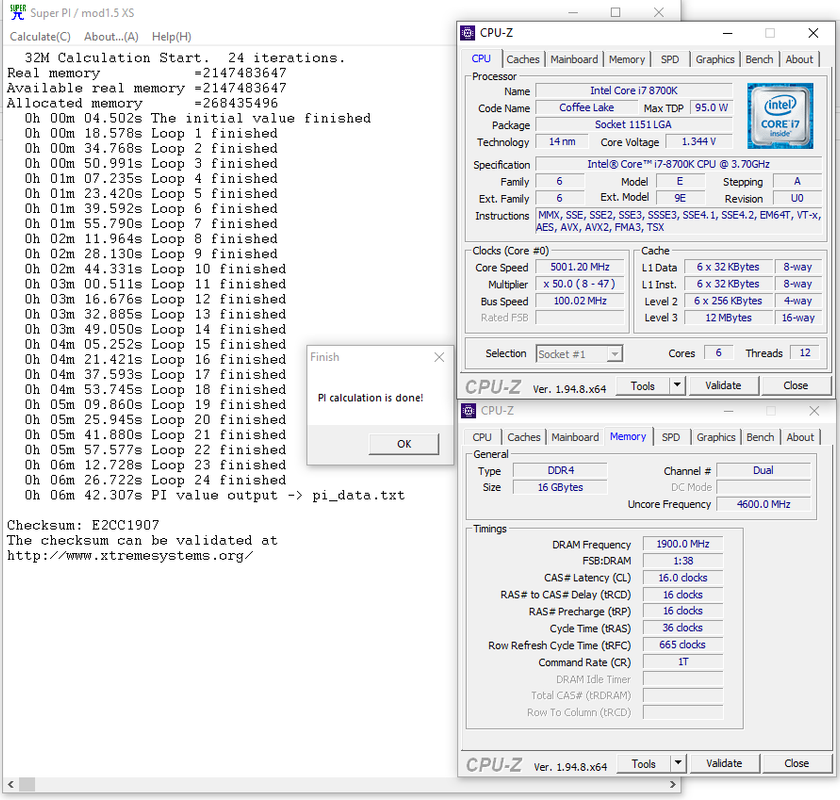
Task: Click the Max TDP value 95.0 W
Action: [x=711, y=108]
